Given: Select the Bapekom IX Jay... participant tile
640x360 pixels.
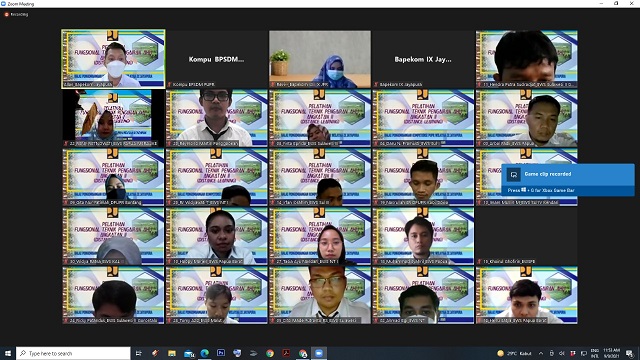Looking at the screenshot, I should click(423, 59).
